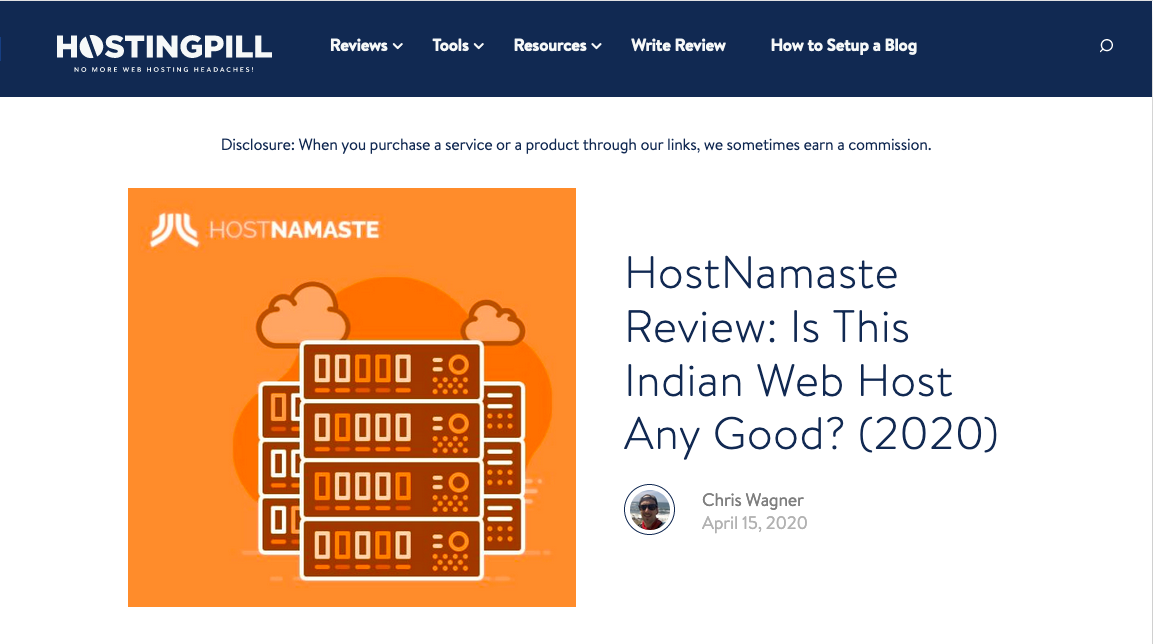Expand the Tools dropdown chevron
Screen dimensions: 1153x644
pyautogui.click(x=479, y=46)
